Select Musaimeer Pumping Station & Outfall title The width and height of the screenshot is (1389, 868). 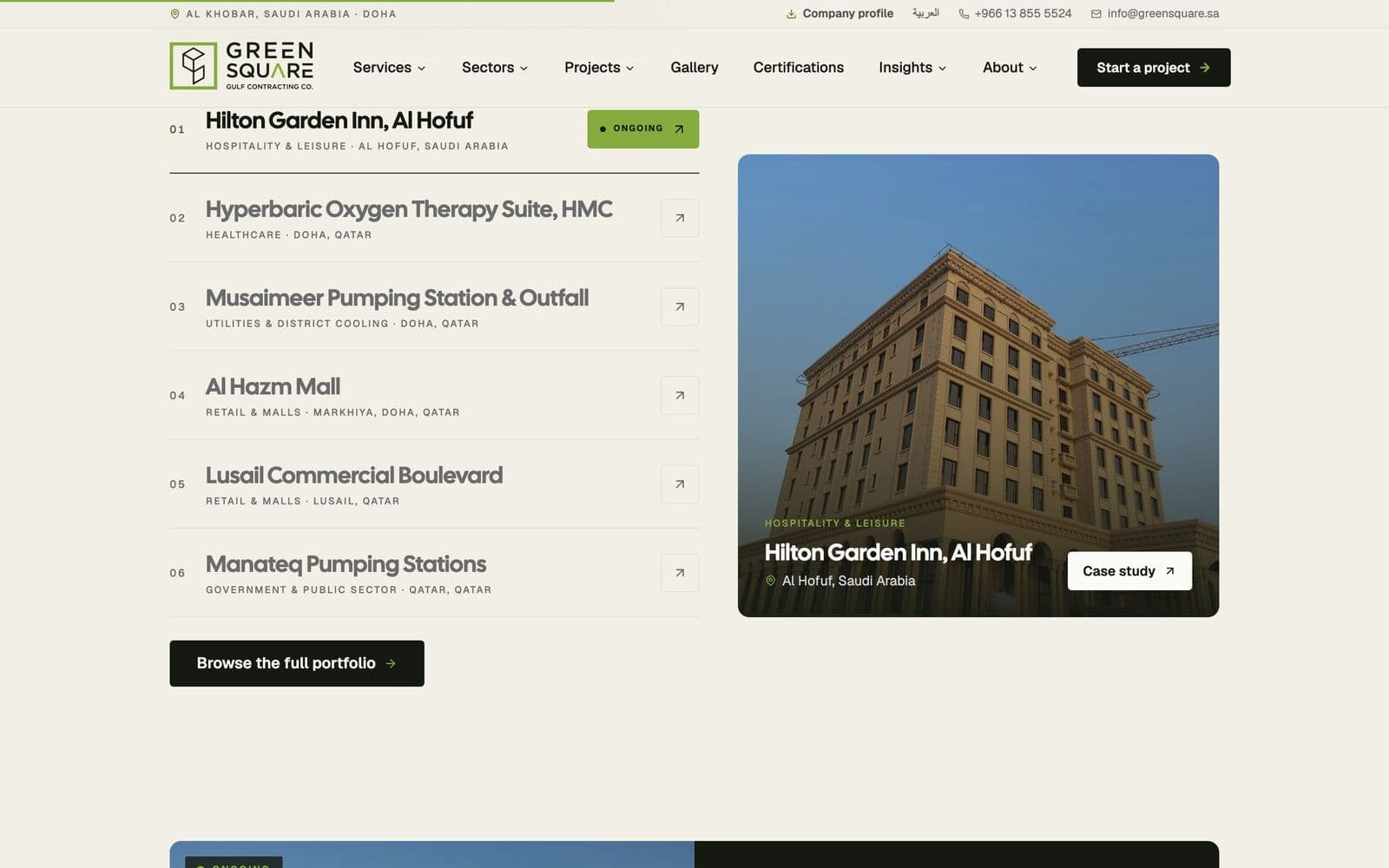pyautogui.click(x=397, y=298)
